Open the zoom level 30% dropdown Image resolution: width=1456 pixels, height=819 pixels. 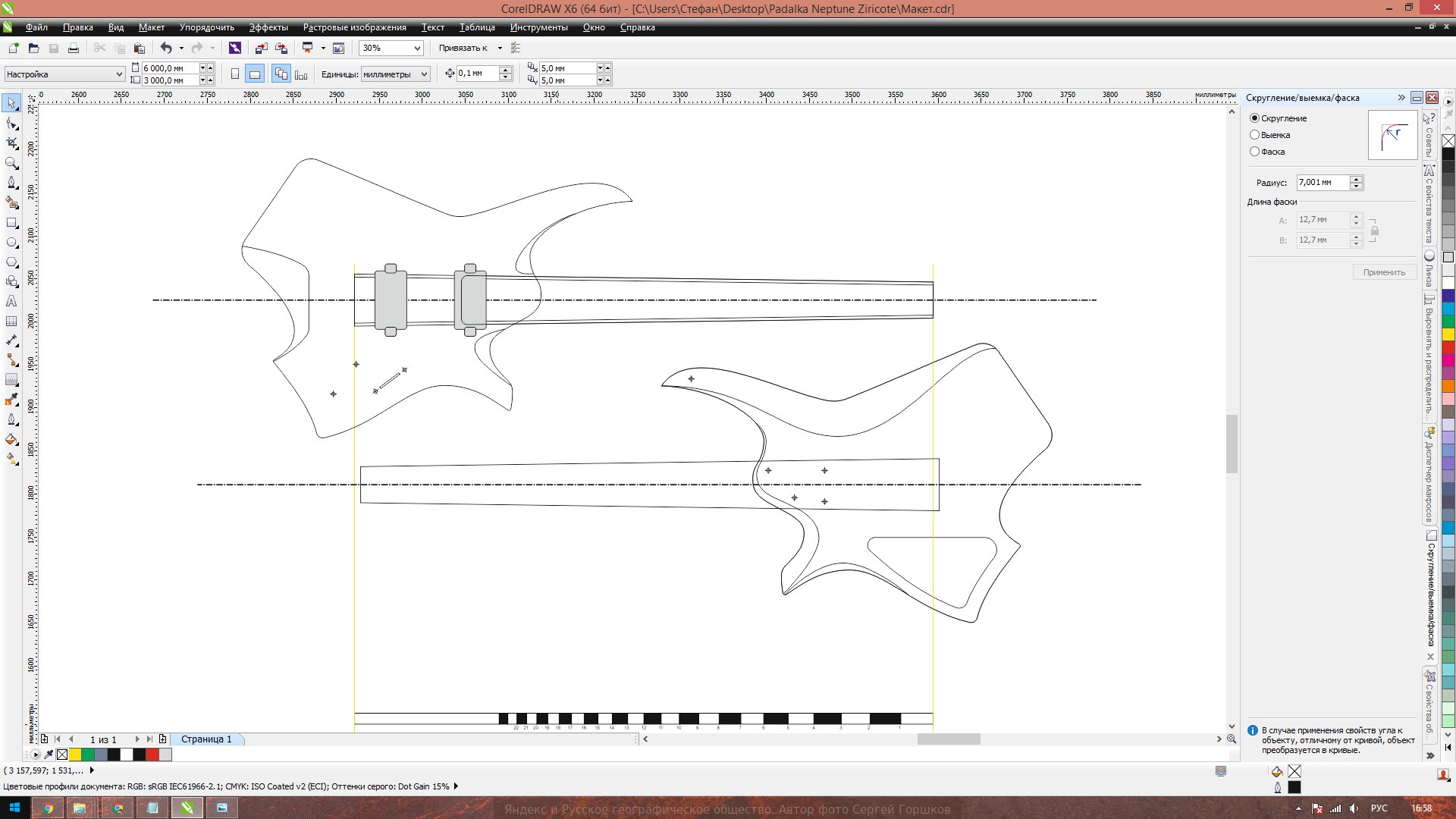416,48
